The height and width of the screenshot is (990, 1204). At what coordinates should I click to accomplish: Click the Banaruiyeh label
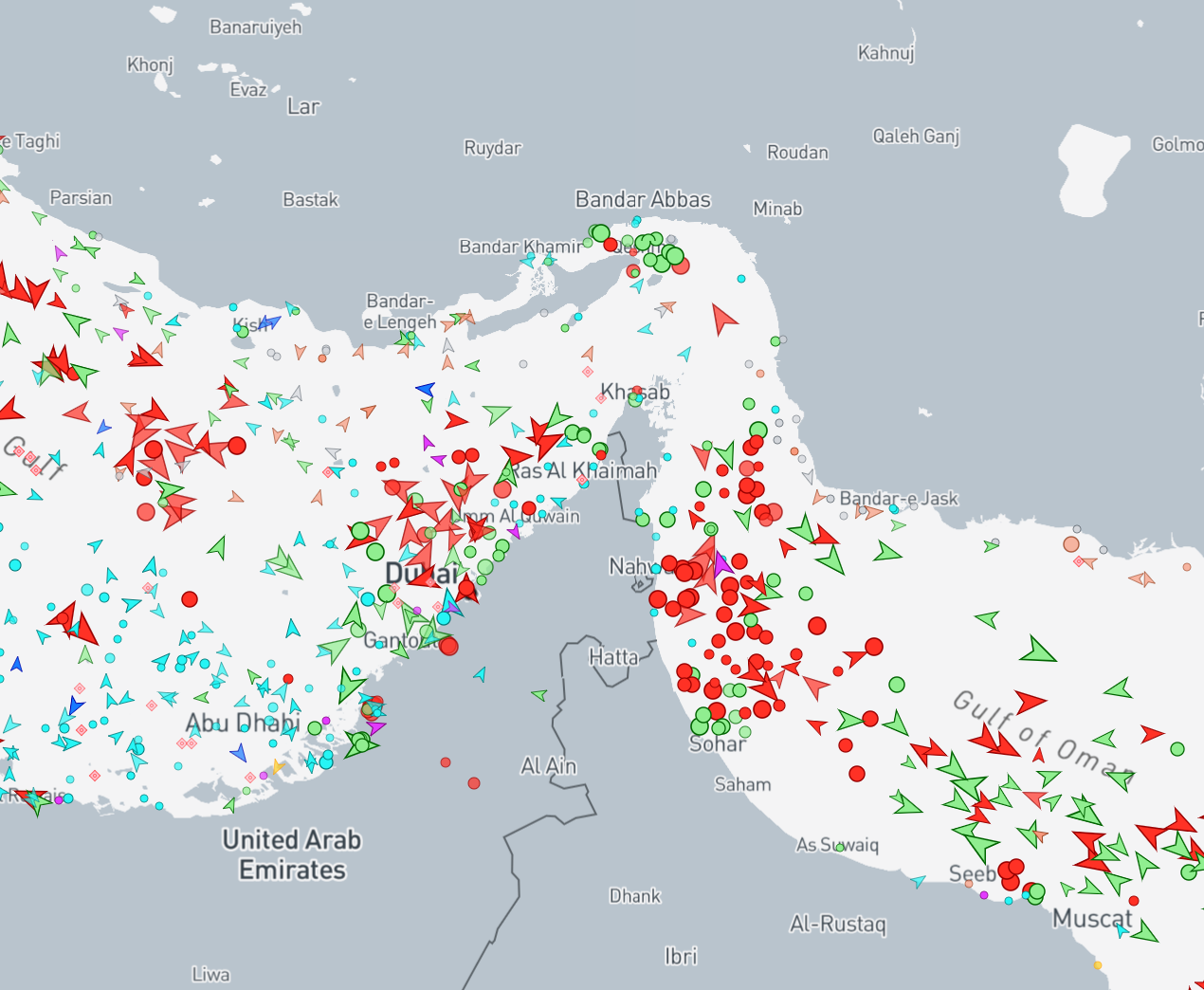click(x=255, y=27)
